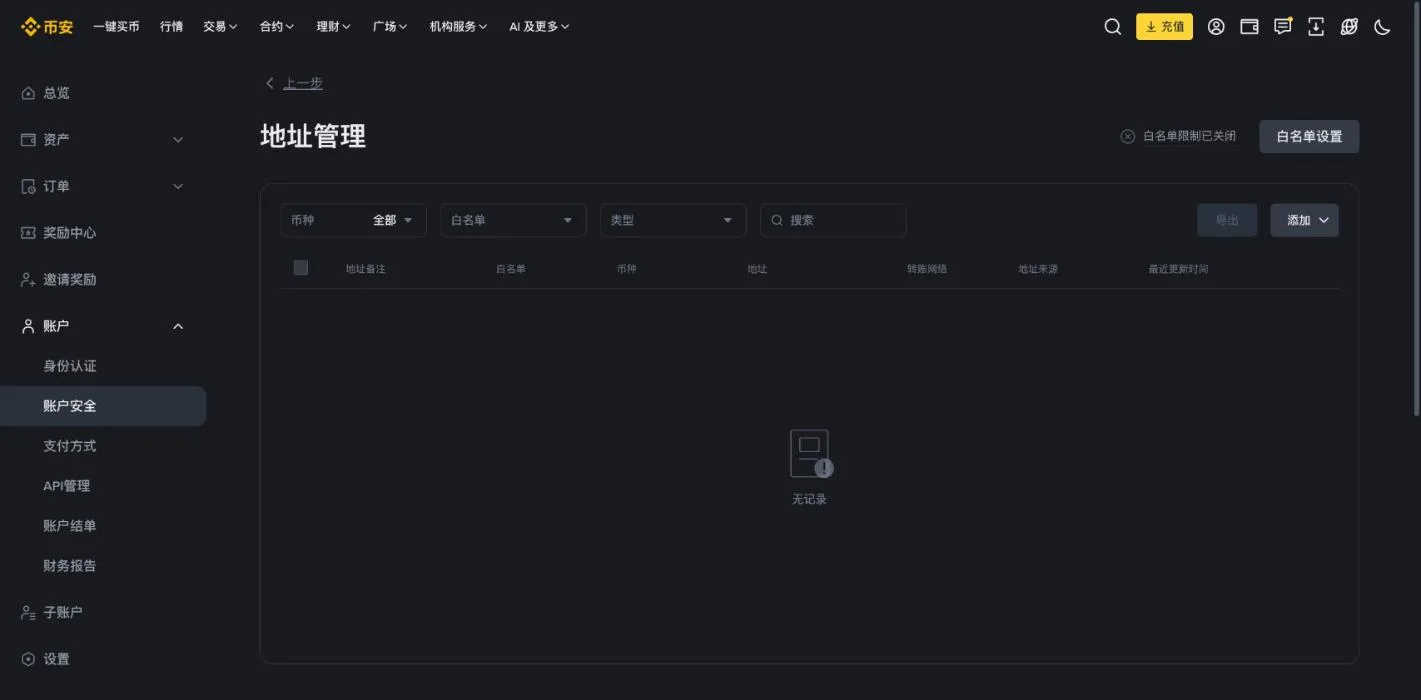
Task: Click the 地址来源 column header
Action: 1038,269
